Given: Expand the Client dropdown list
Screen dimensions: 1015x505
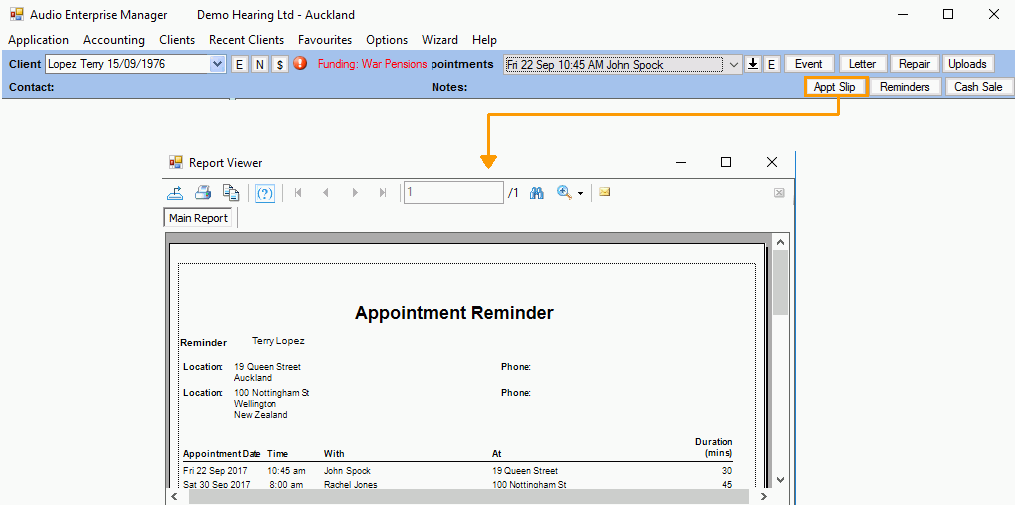Looking at the screenshot, I should pos(218,64).
